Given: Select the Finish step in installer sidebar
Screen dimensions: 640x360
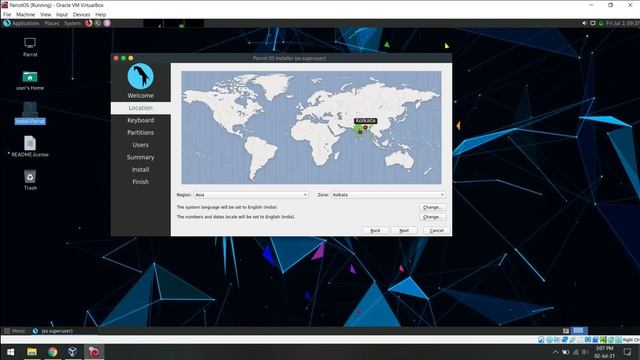Looking at the screenshot, I should point(140,182).
